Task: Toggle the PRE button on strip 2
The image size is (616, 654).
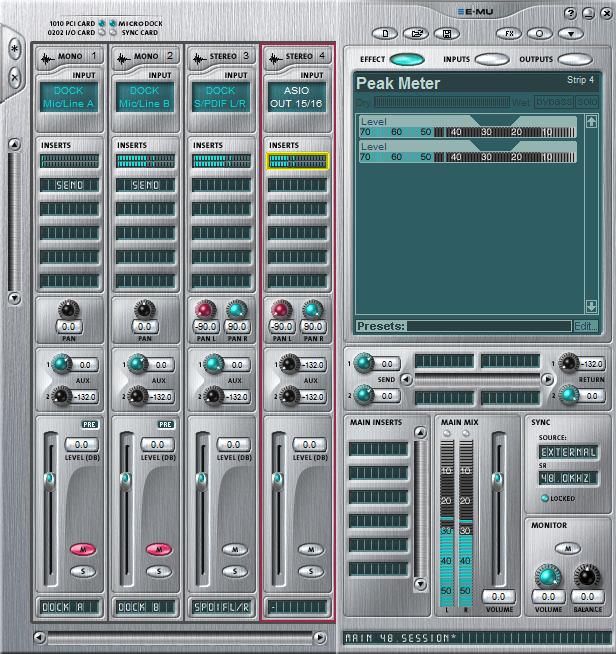Action: coord(166,424)
